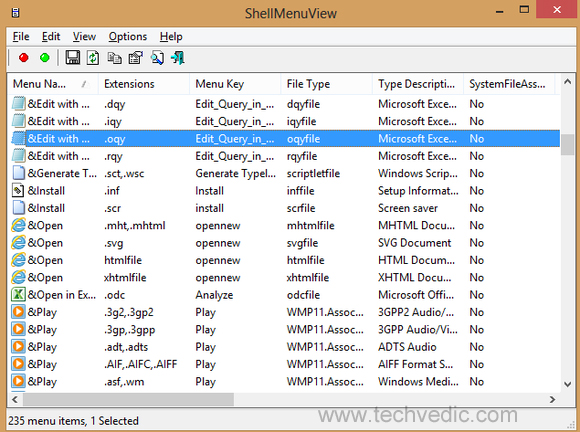Click Media Player icon of .adt row
580x432 pixels.
coord(18,347)
